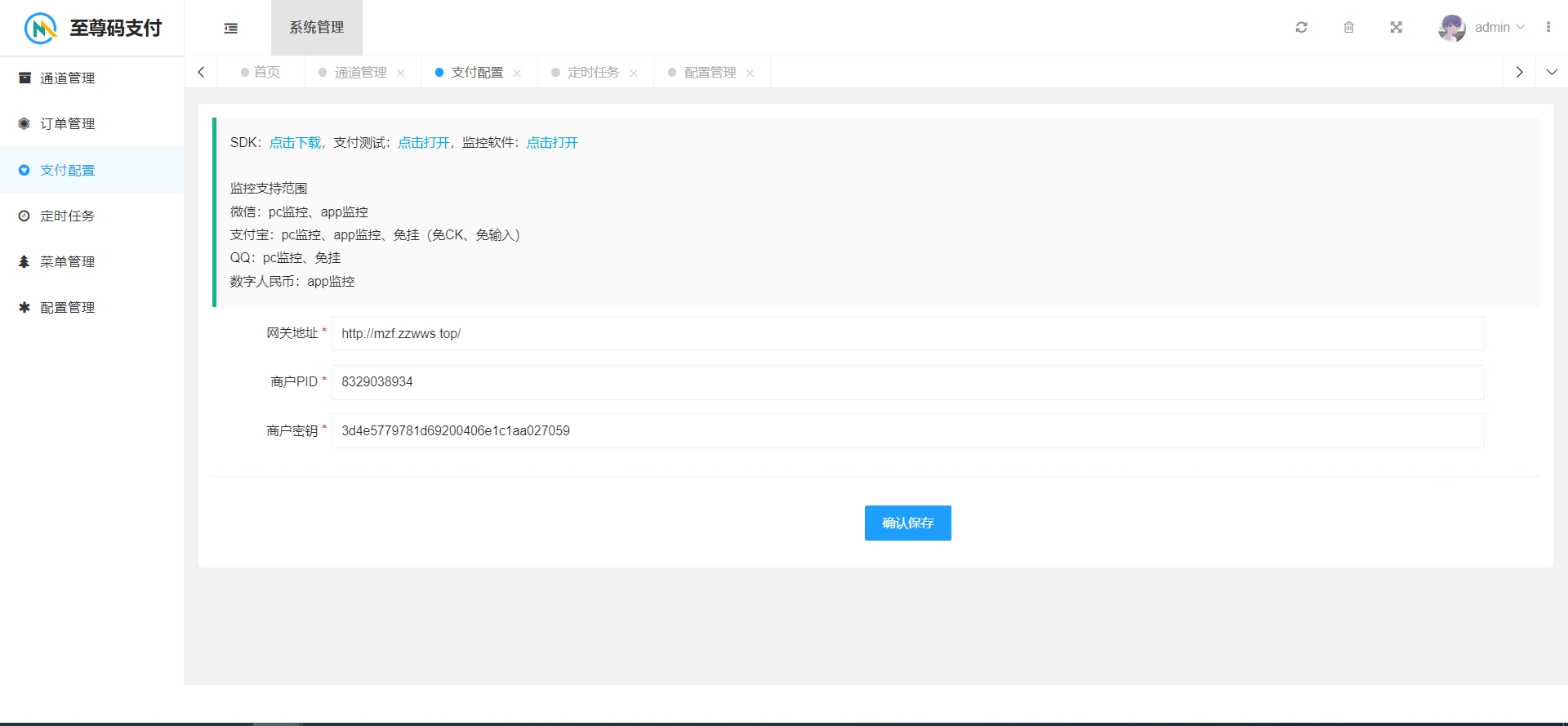This screenshot has height=726, width=1568.
Task: Click the admin user avatar
Action: click(1452, 28)
